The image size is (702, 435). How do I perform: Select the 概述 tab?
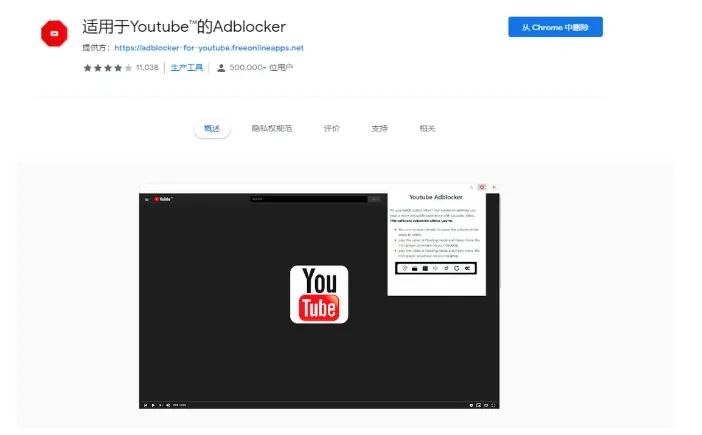point(212,128)
